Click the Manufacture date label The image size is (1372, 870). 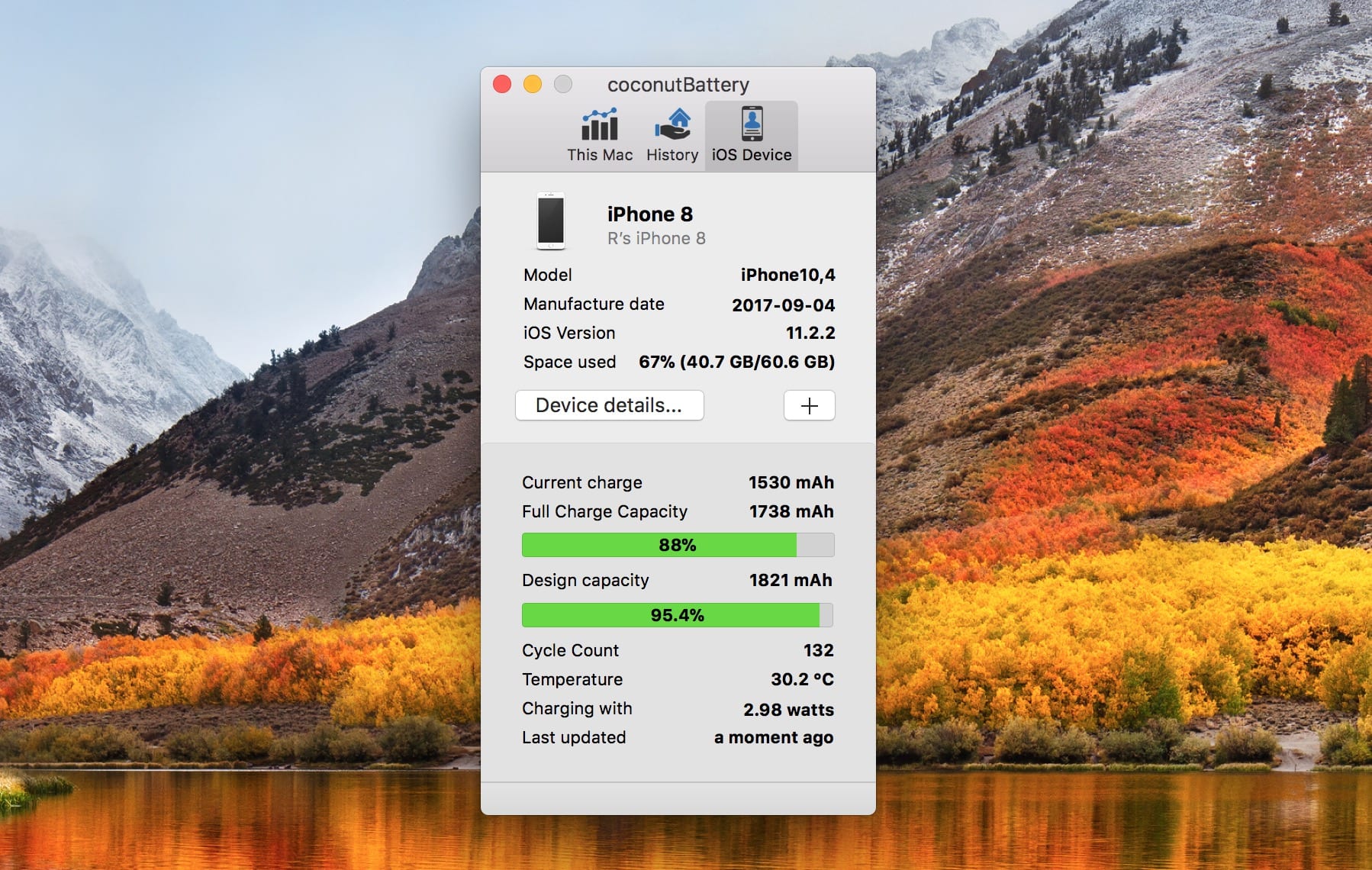594,304
